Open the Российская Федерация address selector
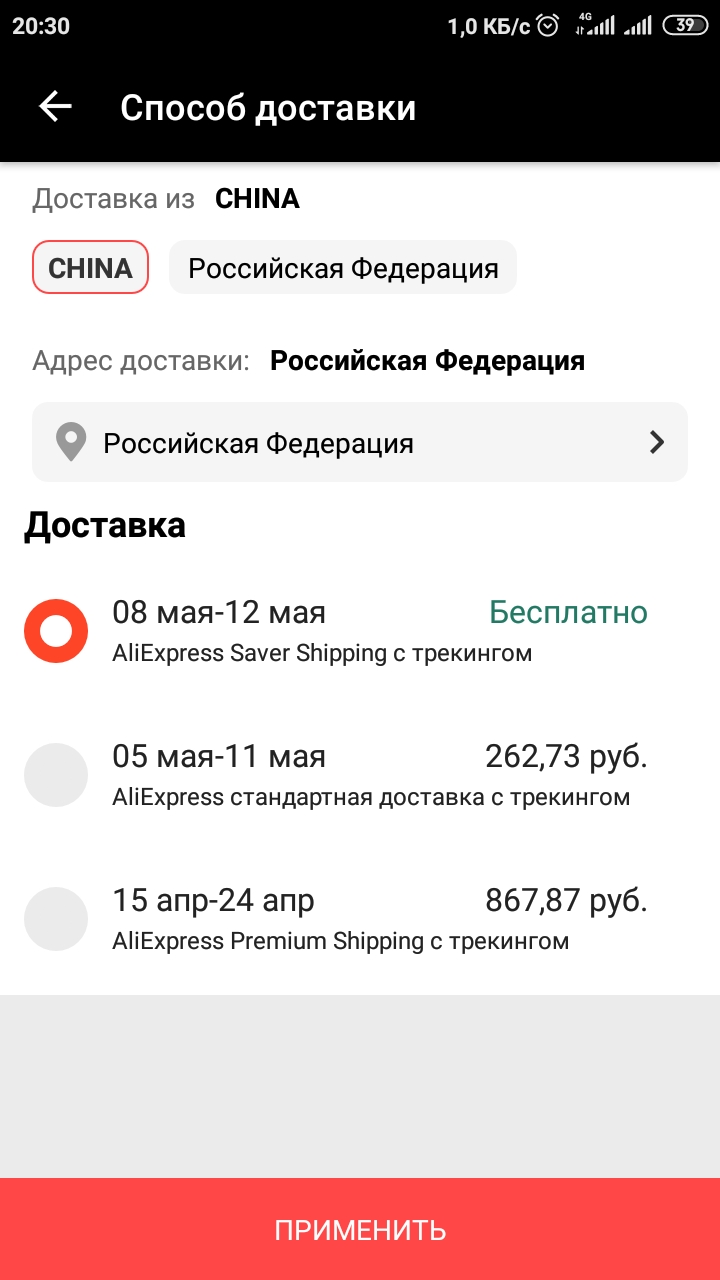The width and height of the screenshot is (720, 1280). (360, 442)
